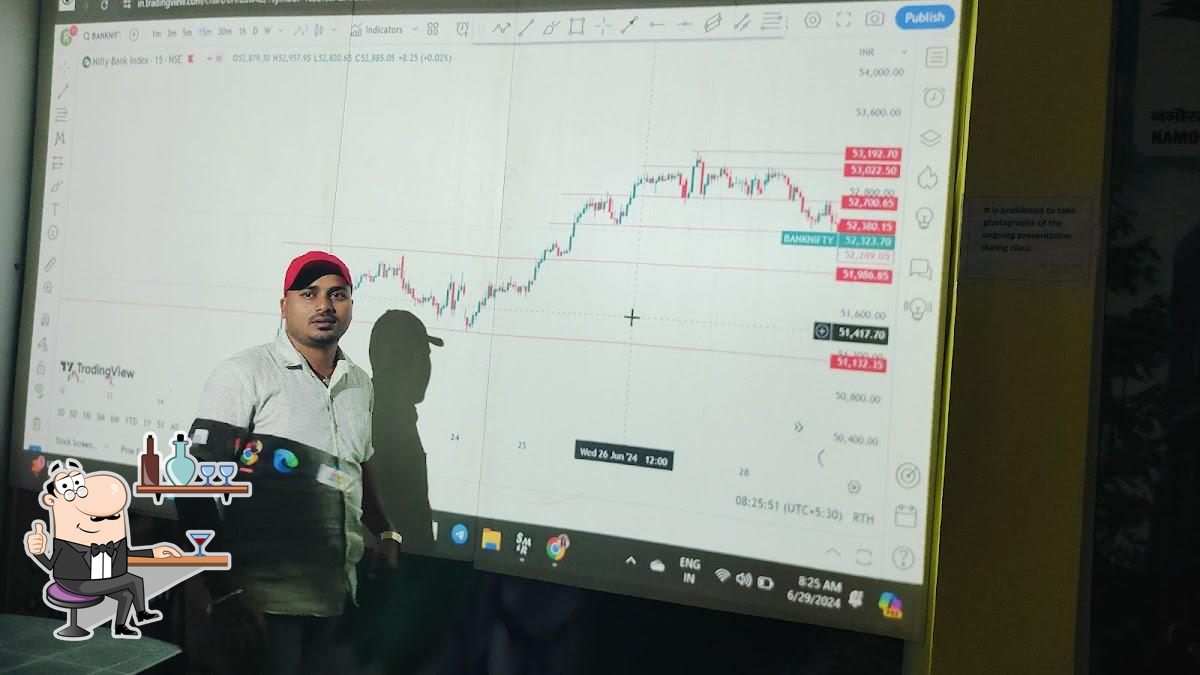Open candlestick chart type selector
This screenshot has height=675, width=1200.
[317, 30]
